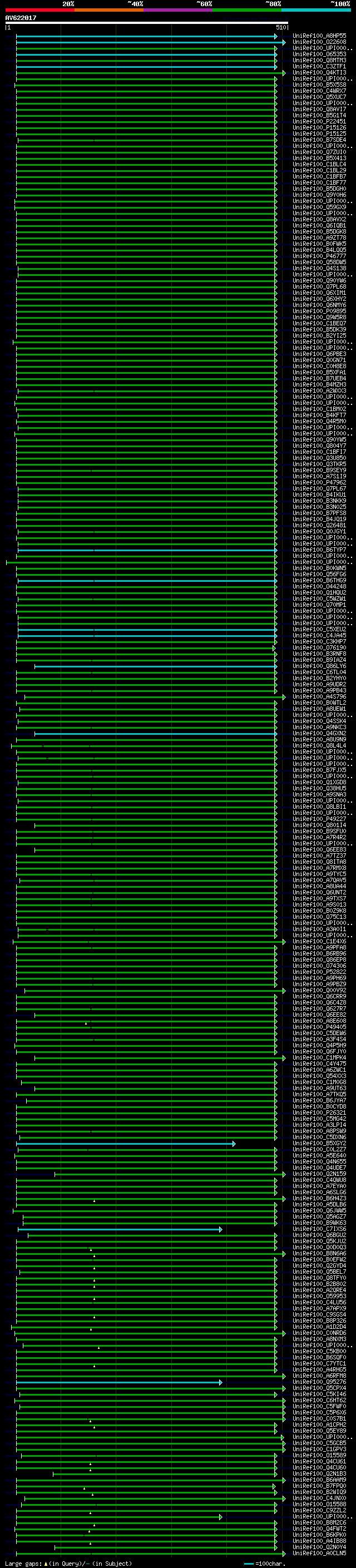356x1568 pixels.
Task: Click the UniRef100_A9TYC5 hit label
Action: tap(319, 874)
